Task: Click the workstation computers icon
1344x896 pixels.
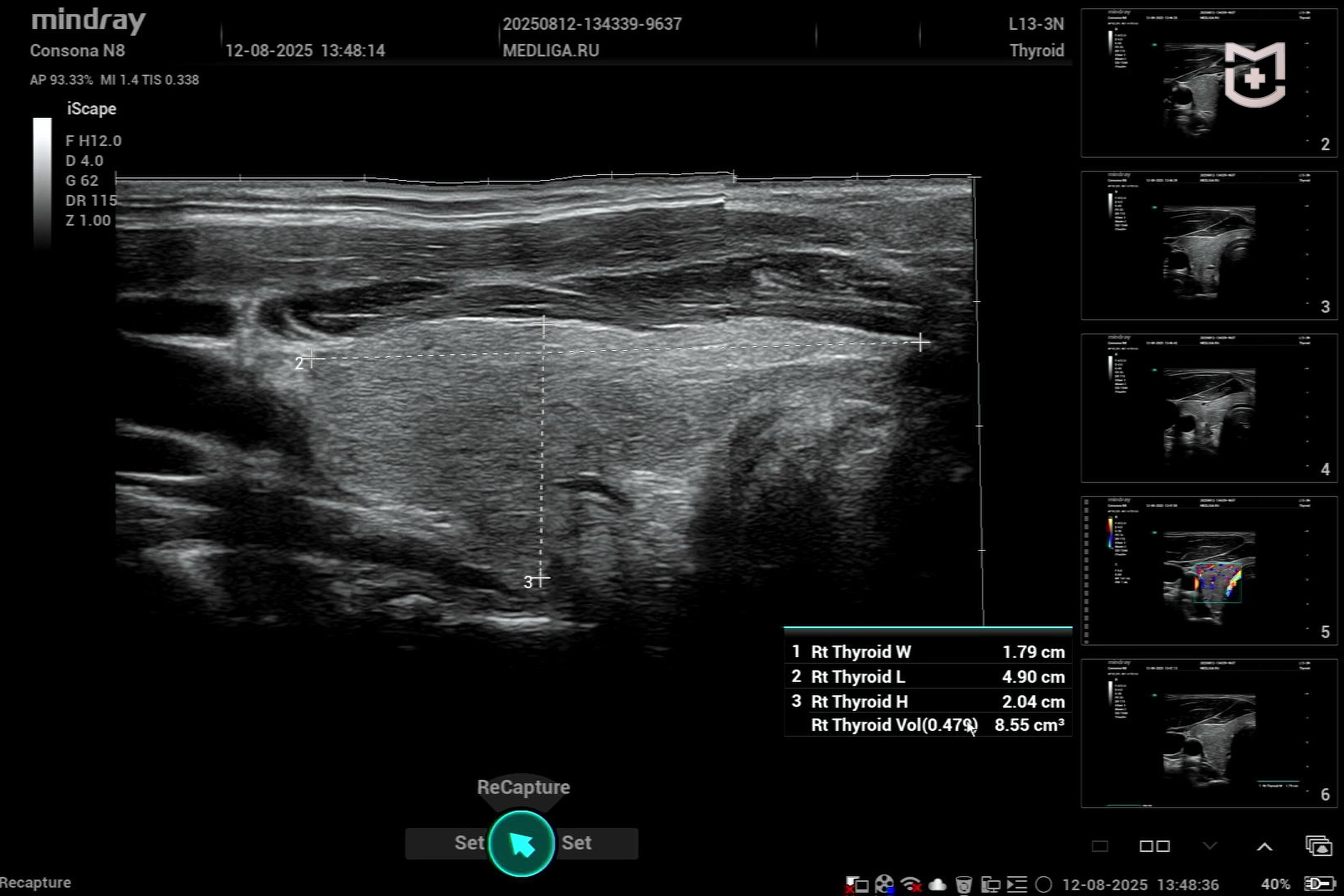Action: coord(990,885)
